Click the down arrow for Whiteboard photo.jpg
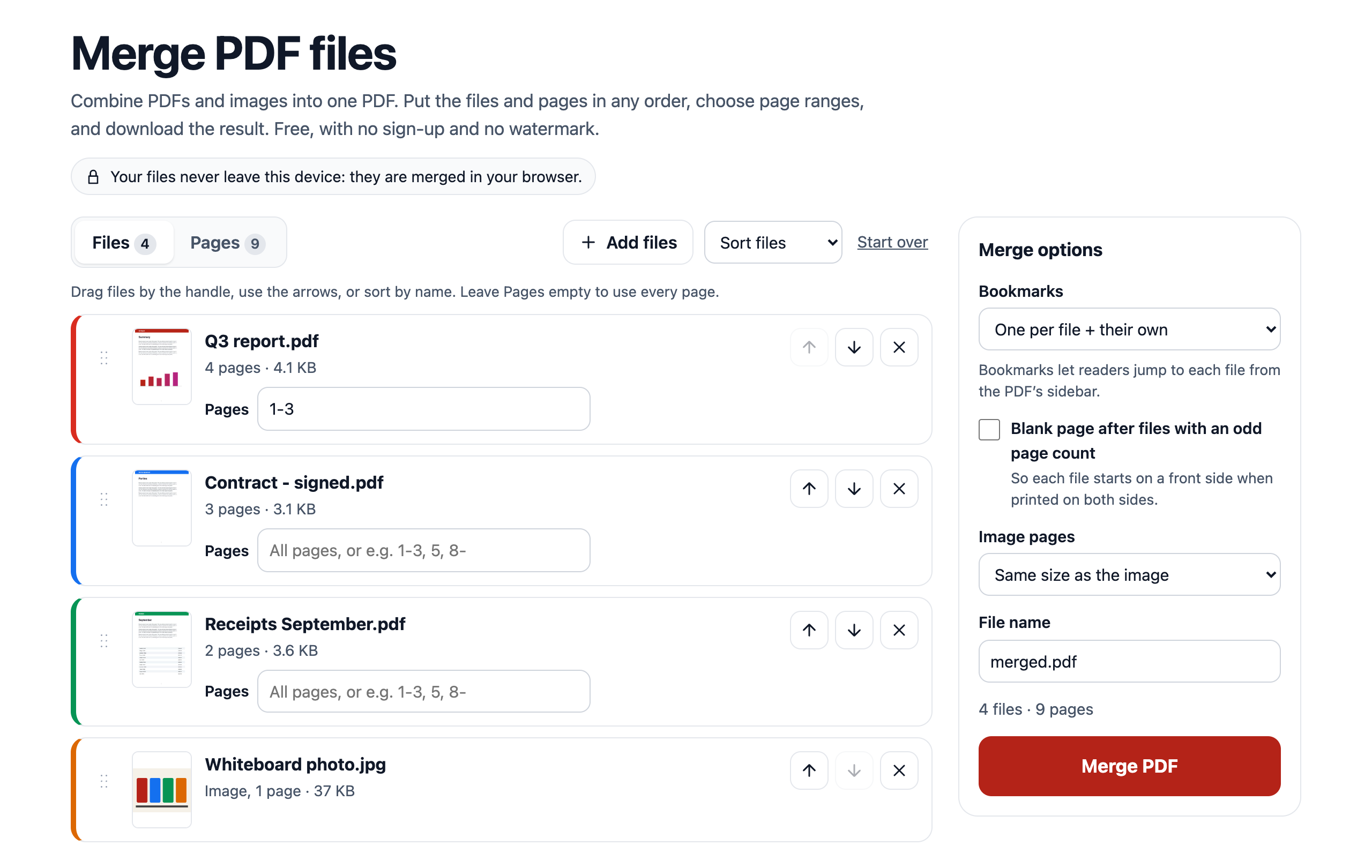Screen dimensions: 1372x868 click(x=854, y=770)
